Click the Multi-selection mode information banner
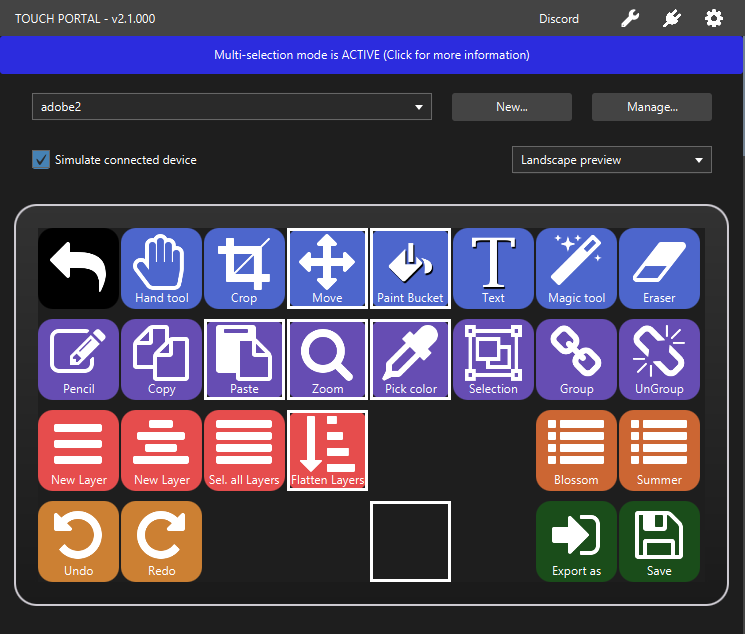The height and width of the screenshot is (634, 745). click(x=372, y=55)
